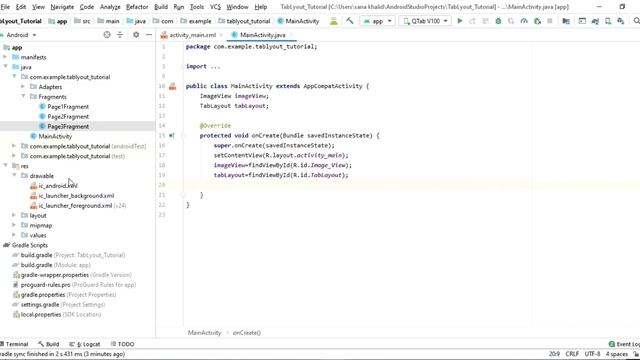The width and height of the screenshot is (640, 360).
Task: Open the Project Structure icon in toolbar
Action: coord(566,21)
